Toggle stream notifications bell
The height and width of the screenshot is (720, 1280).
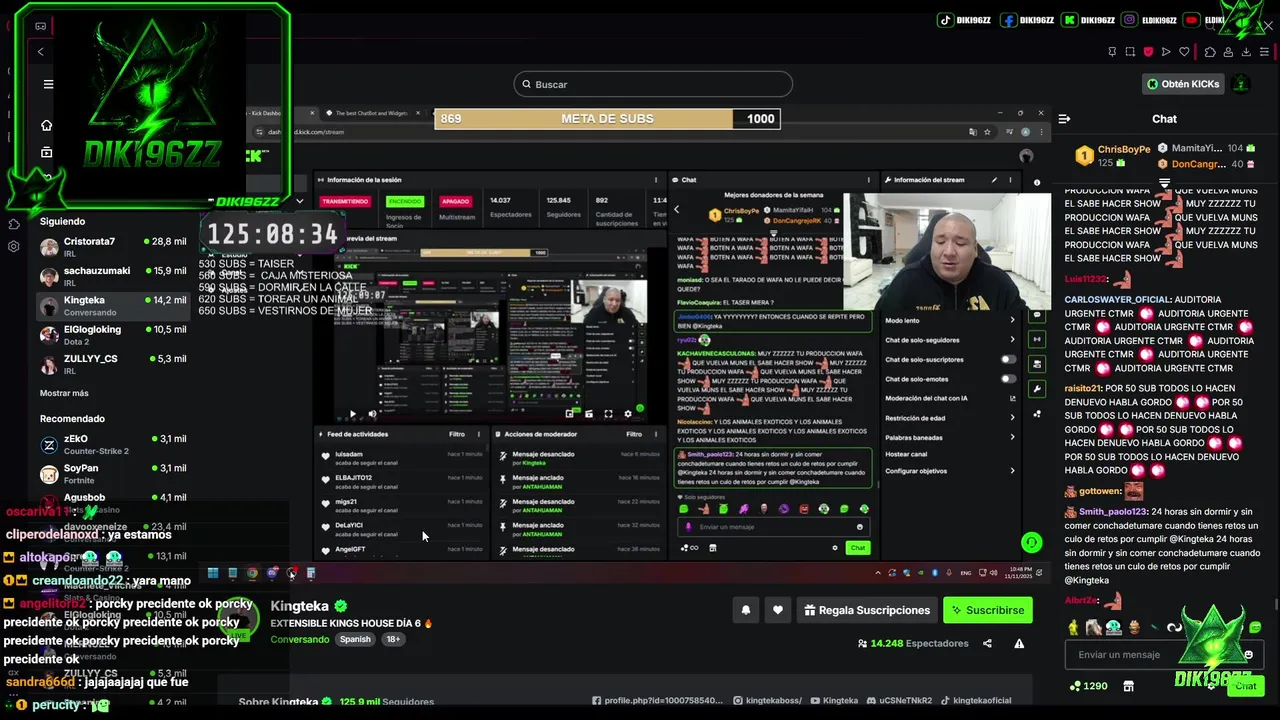point(745,610)
